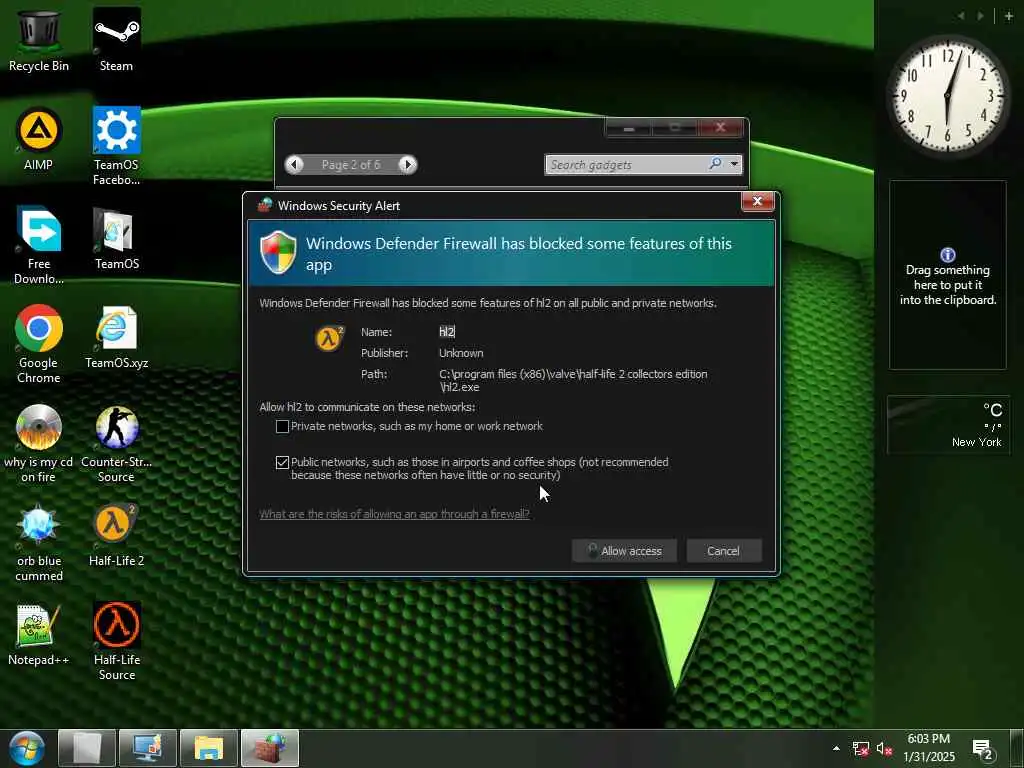Image resolution: width=1024 pixels, height=768 pixels.
Task: Click the plus icon atop the sidebar
Action: click(x=1009, y=16)
